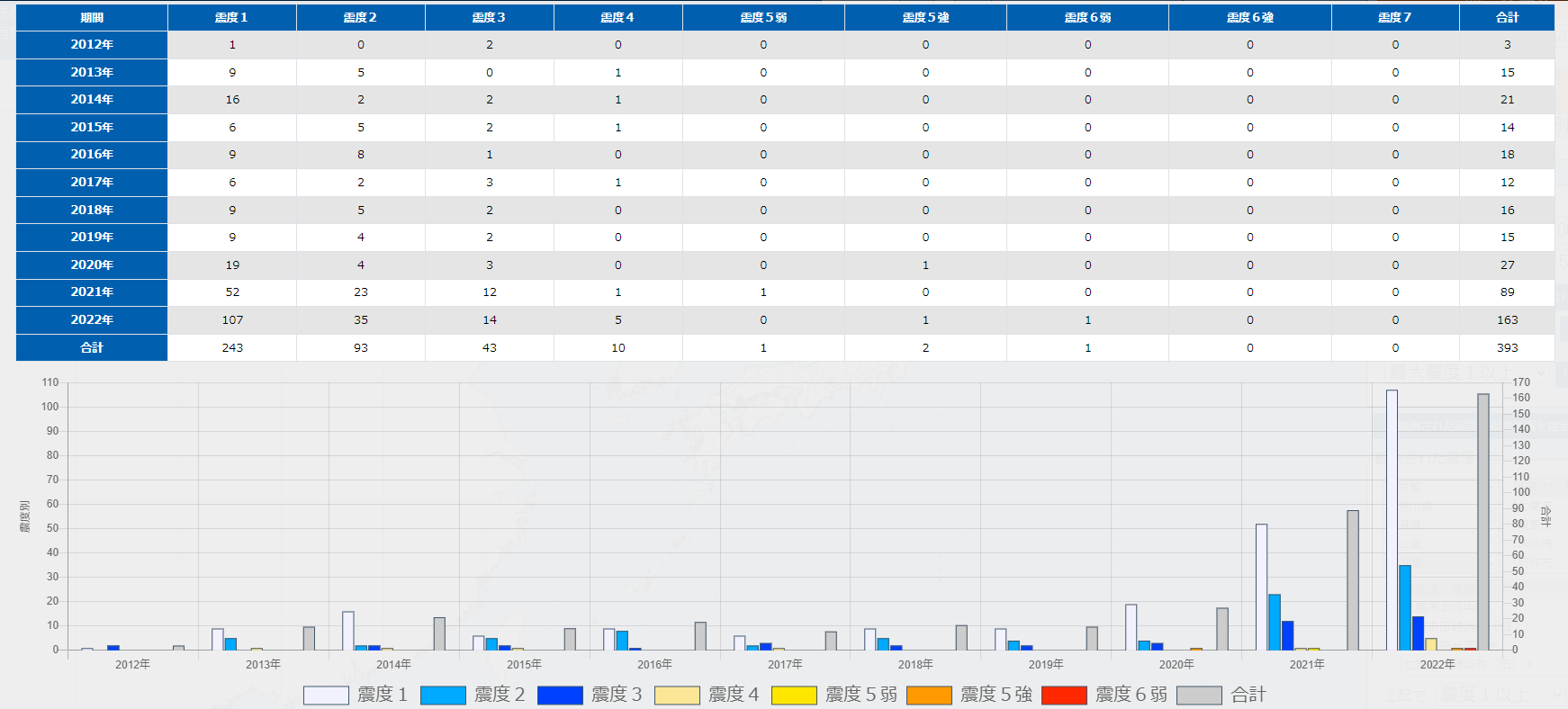Click the 2012年 x-axis label on chart

coord(132,664)
